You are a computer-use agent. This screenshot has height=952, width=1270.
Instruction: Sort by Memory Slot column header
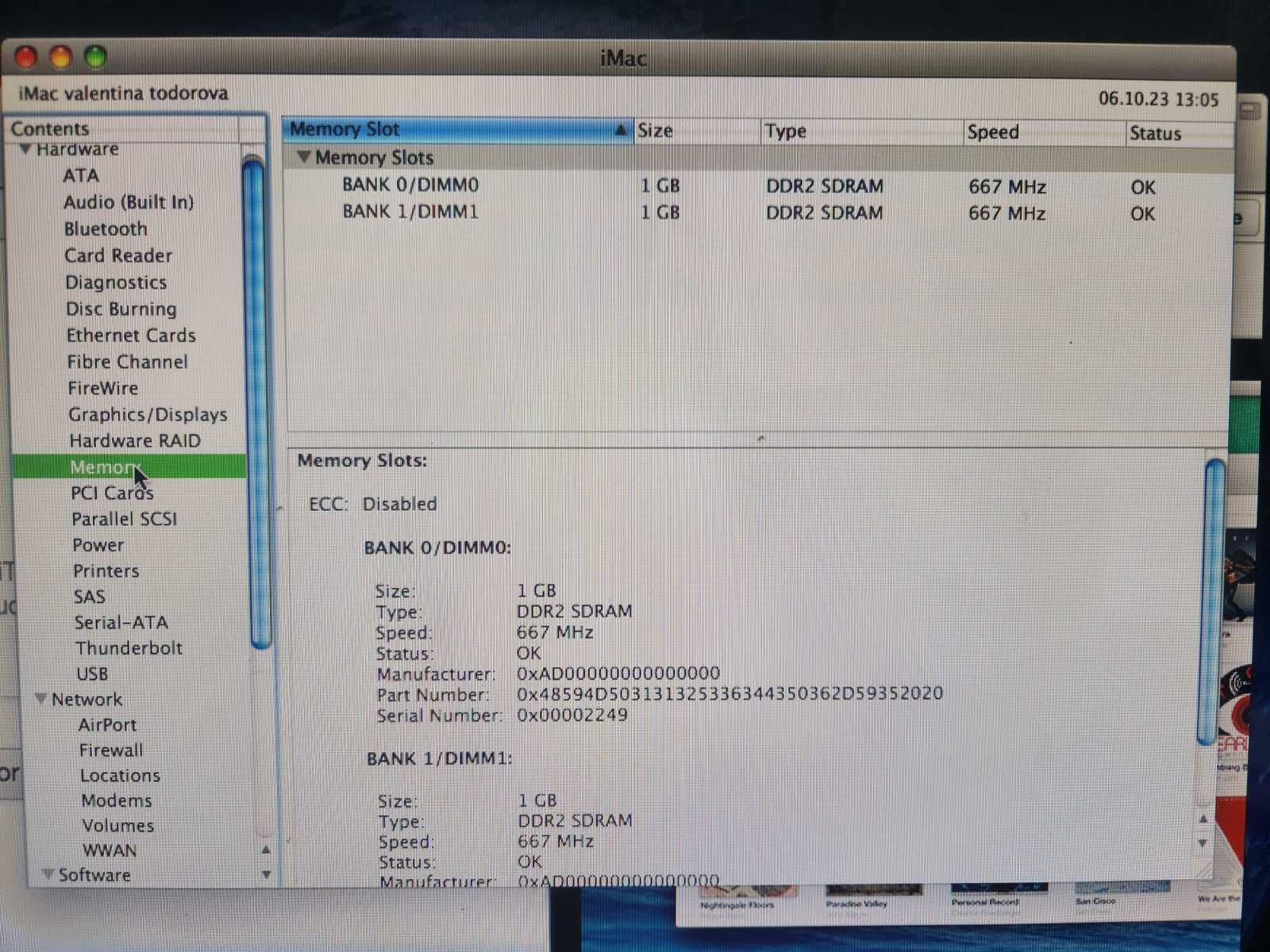(x=457, y=129)
